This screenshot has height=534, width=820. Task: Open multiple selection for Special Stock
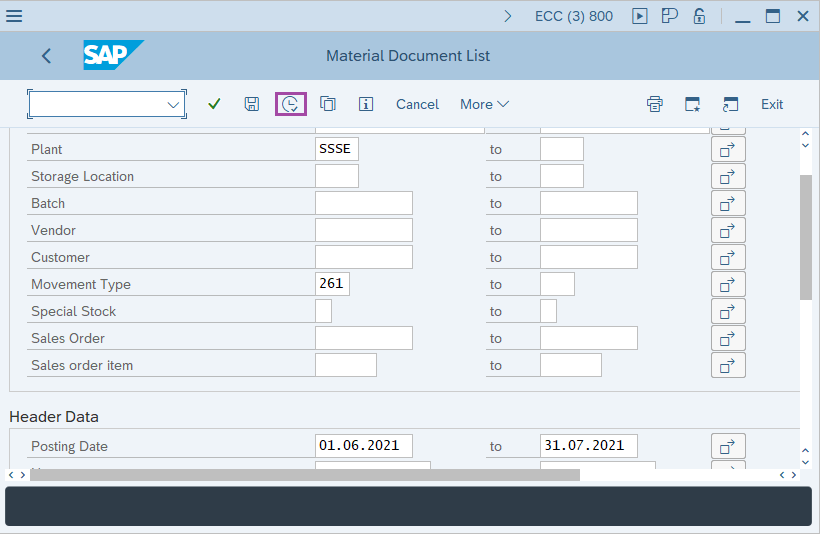pyautogui.click(x=728, y=312)
